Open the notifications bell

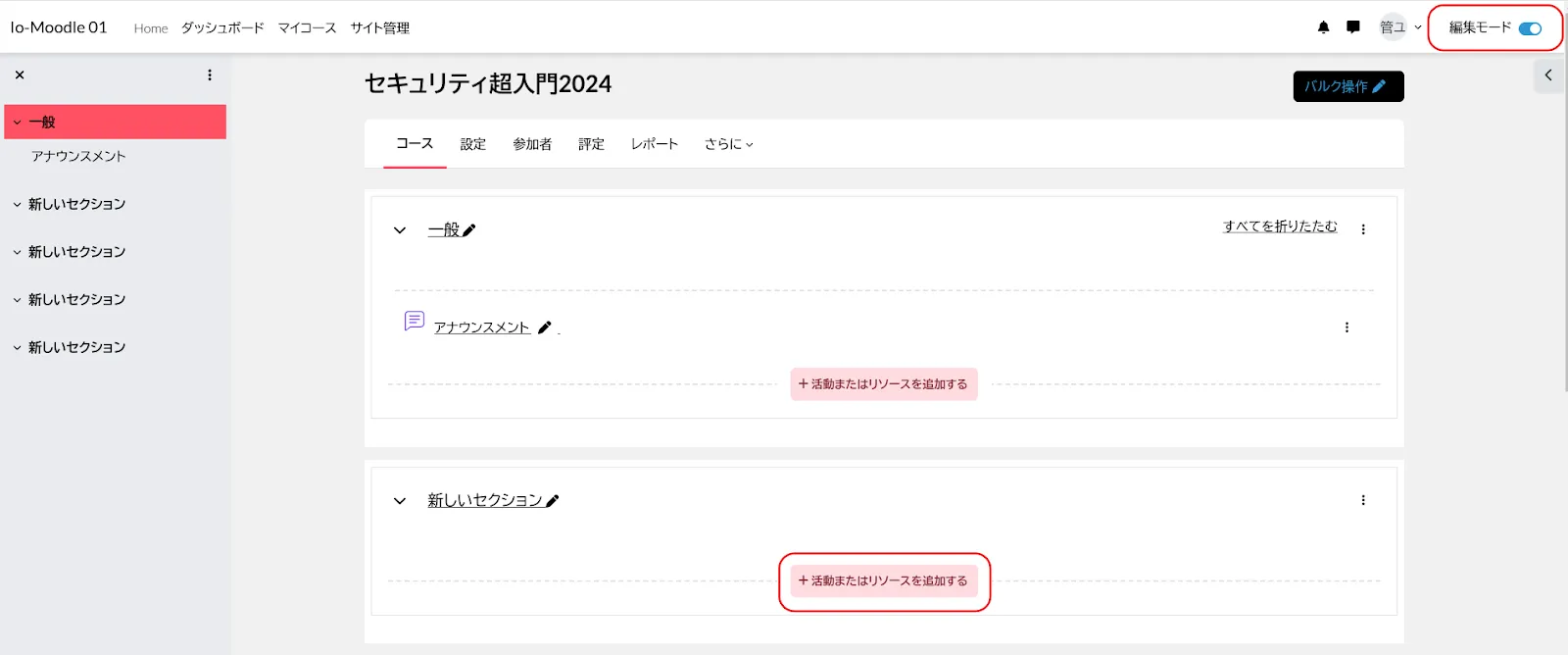1323,27
